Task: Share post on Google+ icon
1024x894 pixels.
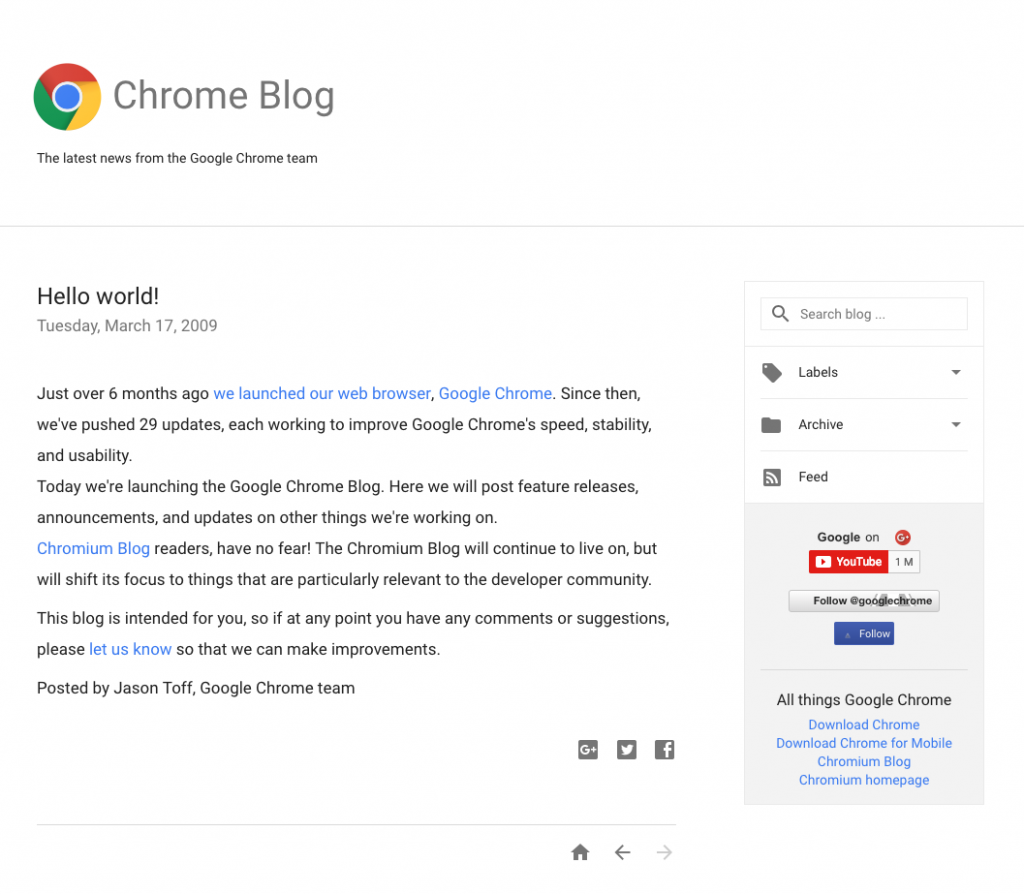Action: point(588,750)
